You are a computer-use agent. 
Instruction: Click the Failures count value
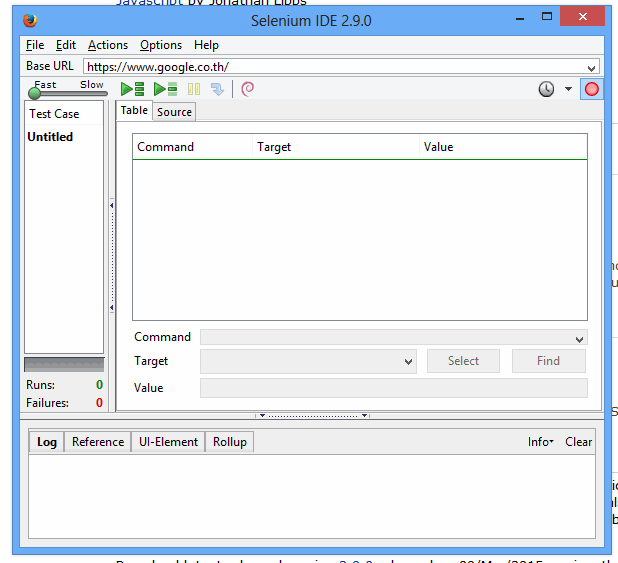click(x=99, y=403)
